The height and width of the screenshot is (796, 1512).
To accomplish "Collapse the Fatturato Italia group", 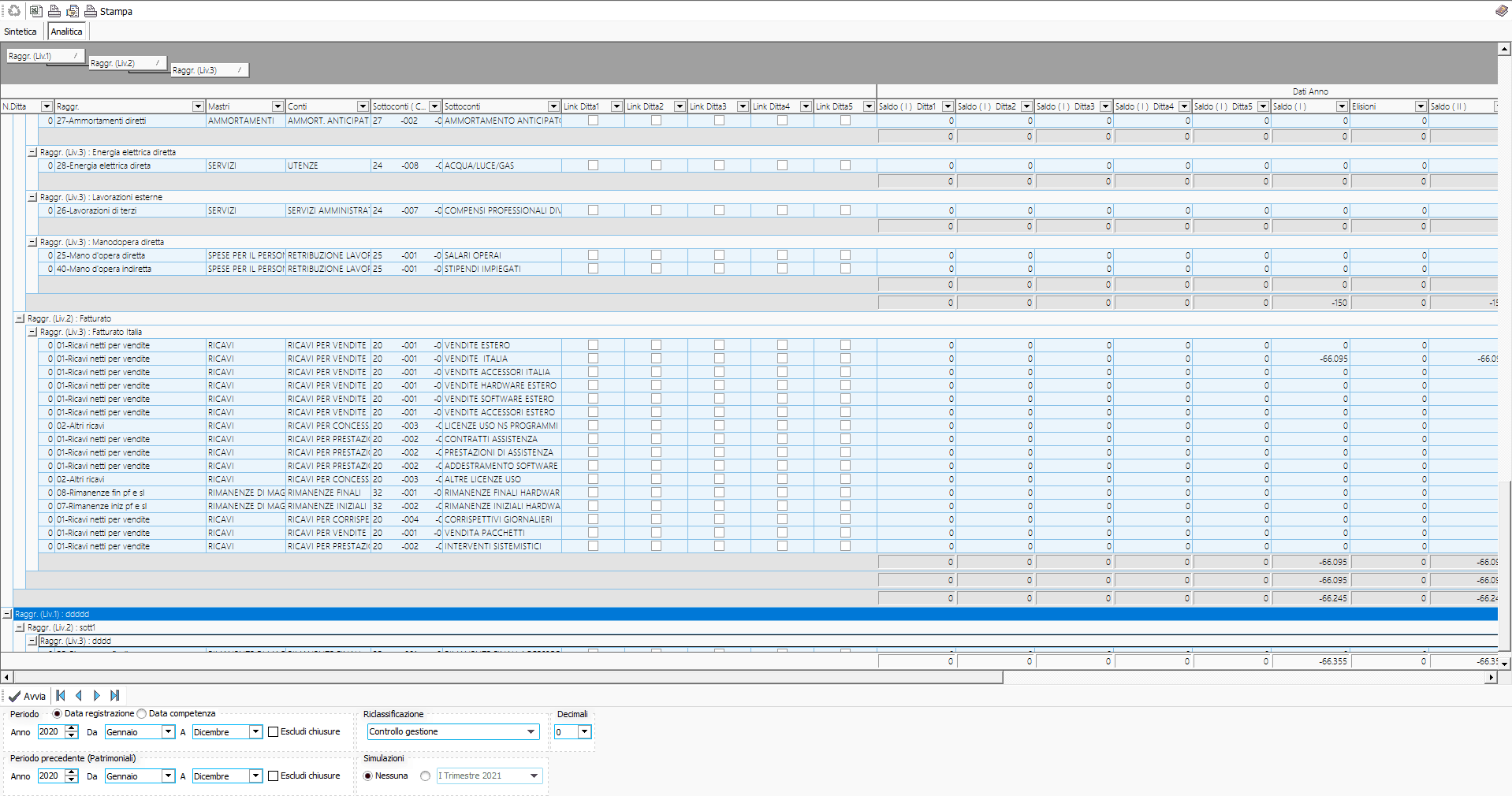I will pyautogui.click(x=32, y=332).
